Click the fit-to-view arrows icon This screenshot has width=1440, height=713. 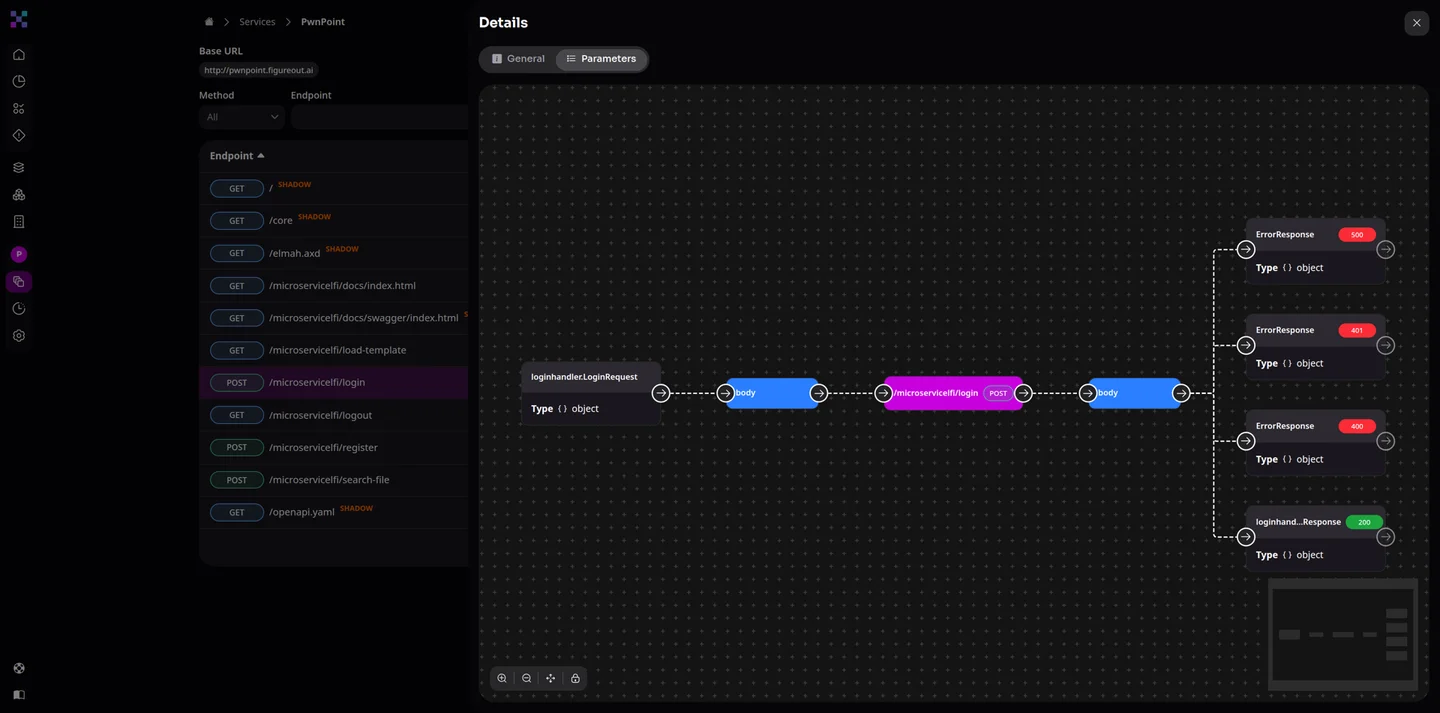tap(550, 678)
